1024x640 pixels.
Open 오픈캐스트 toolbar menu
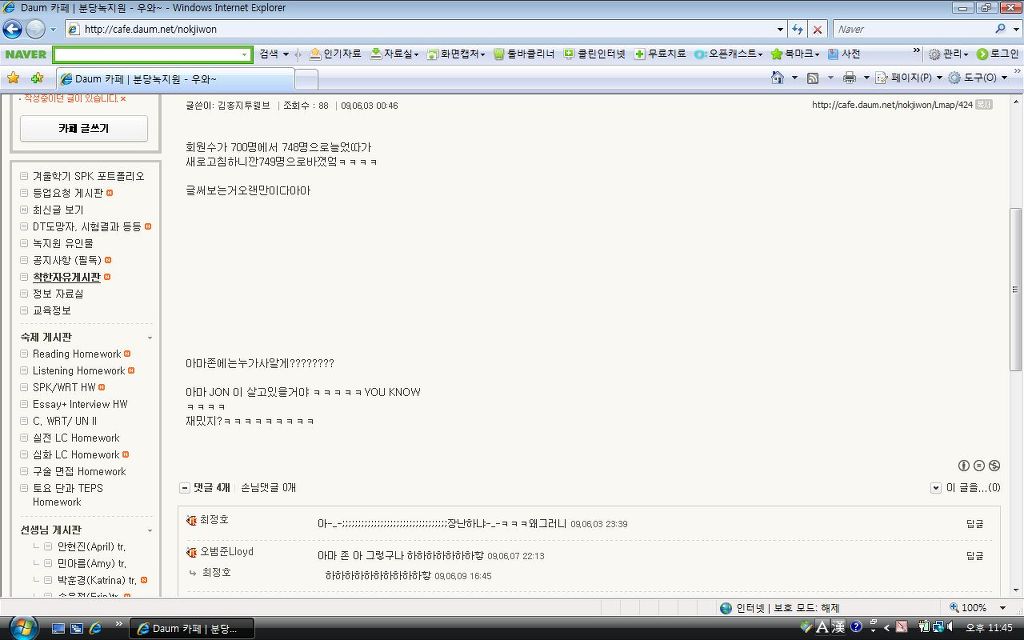click(728, 54)
